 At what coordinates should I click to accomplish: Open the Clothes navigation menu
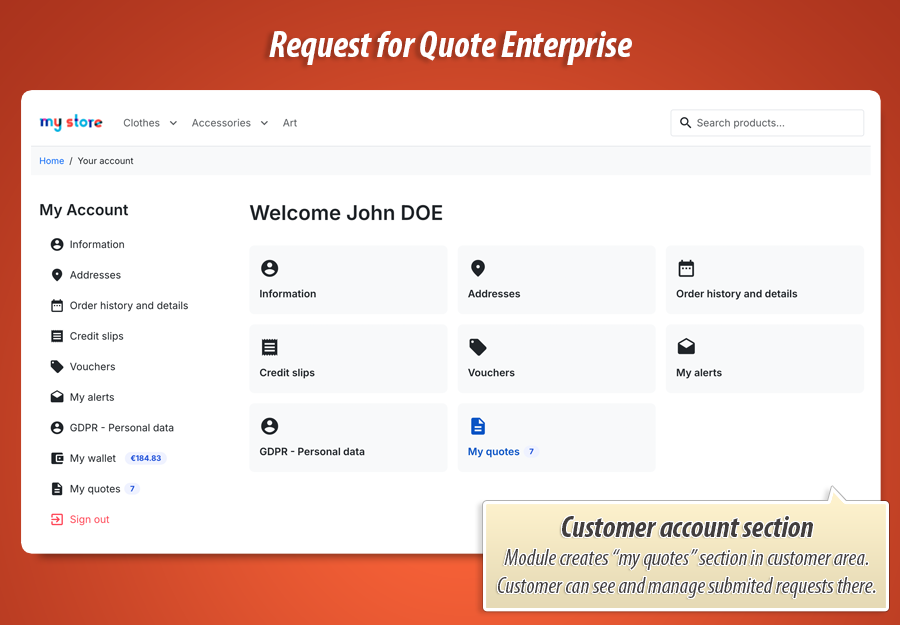tap(141, 123)
